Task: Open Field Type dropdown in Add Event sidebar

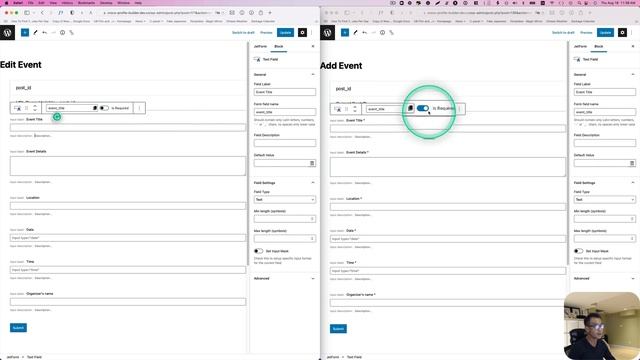Action: click(x=604, y=200)
